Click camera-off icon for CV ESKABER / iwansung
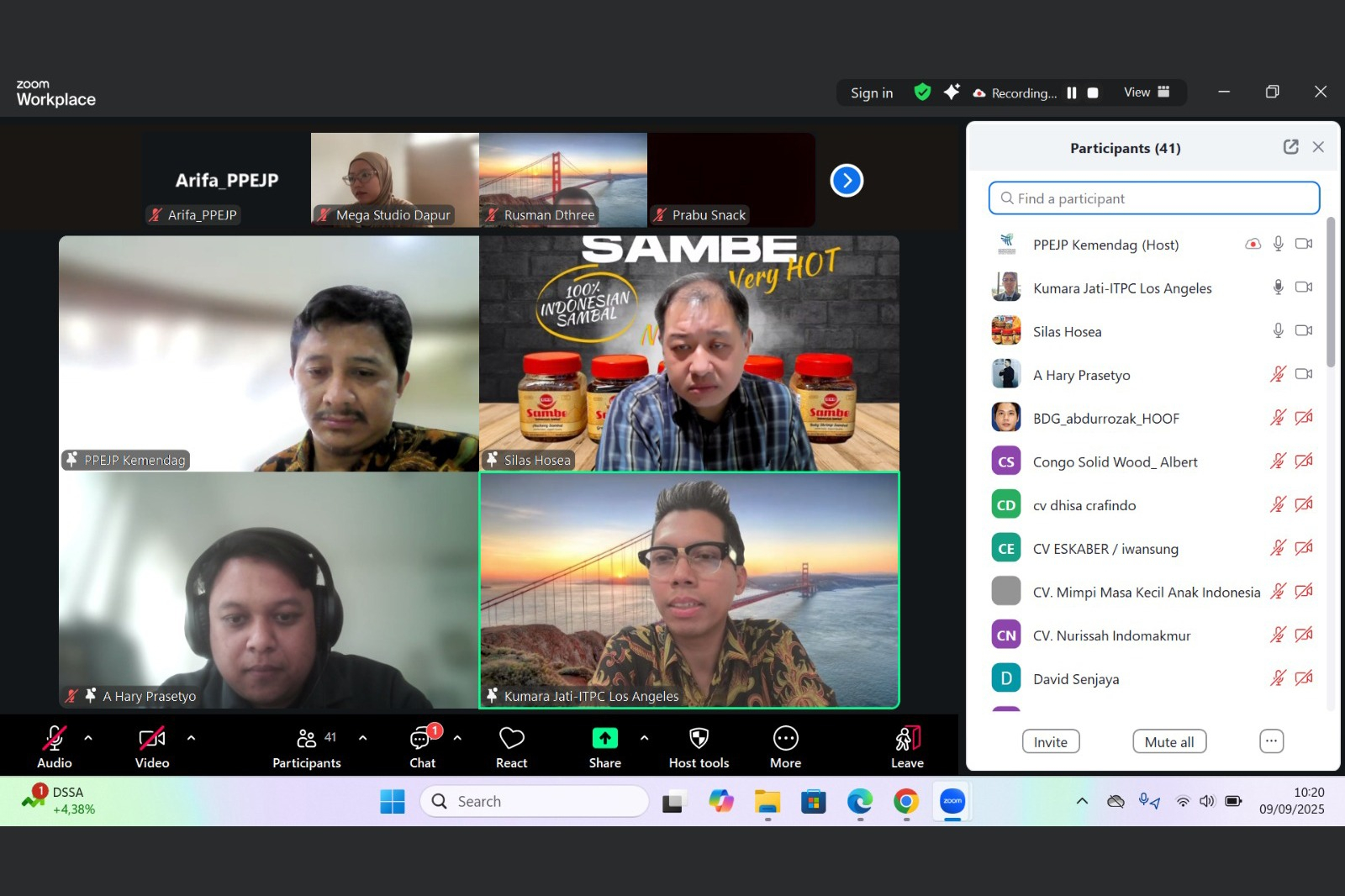The width and height of the screenshot is (1345, 896). click(x=1304, y=548)
